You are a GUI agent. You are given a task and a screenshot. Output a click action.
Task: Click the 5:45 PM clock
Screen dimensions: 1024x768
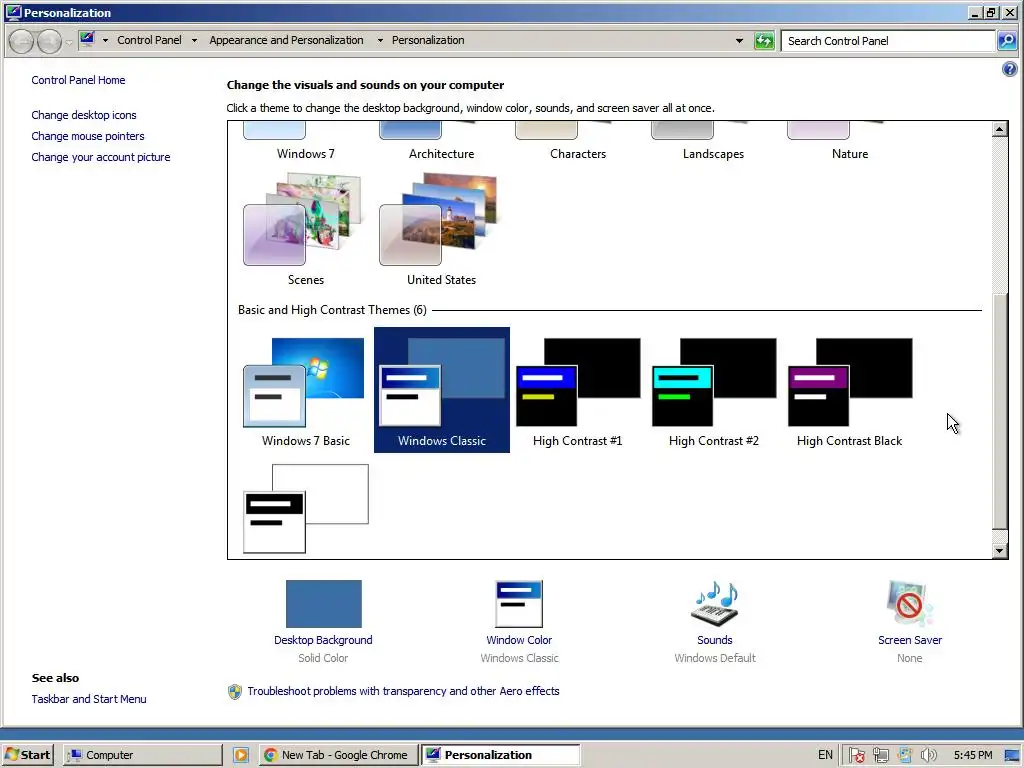click(x=972, y=755)
